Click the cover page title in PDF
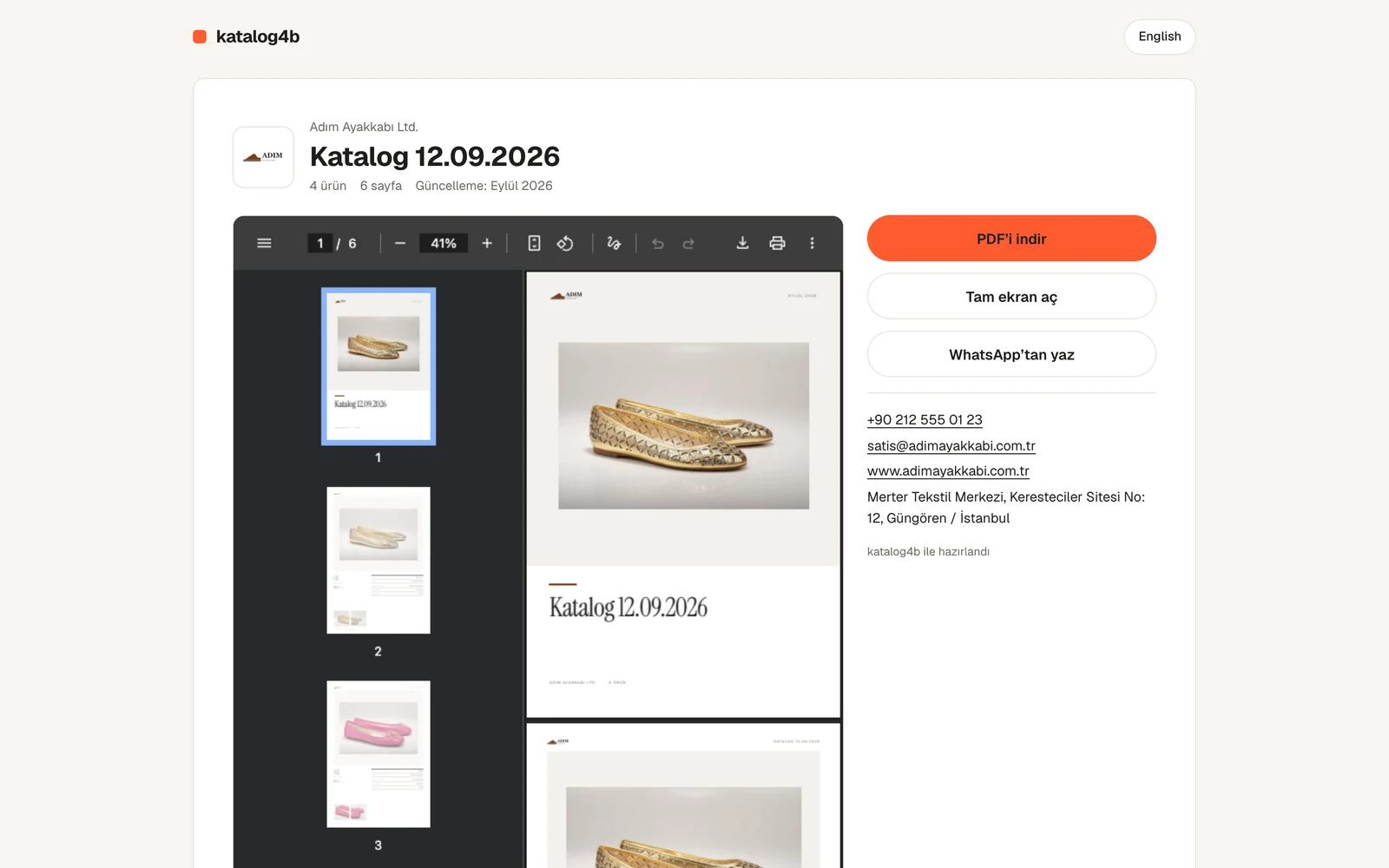This screenshot has width=1389, height=868. coord(629,608)
